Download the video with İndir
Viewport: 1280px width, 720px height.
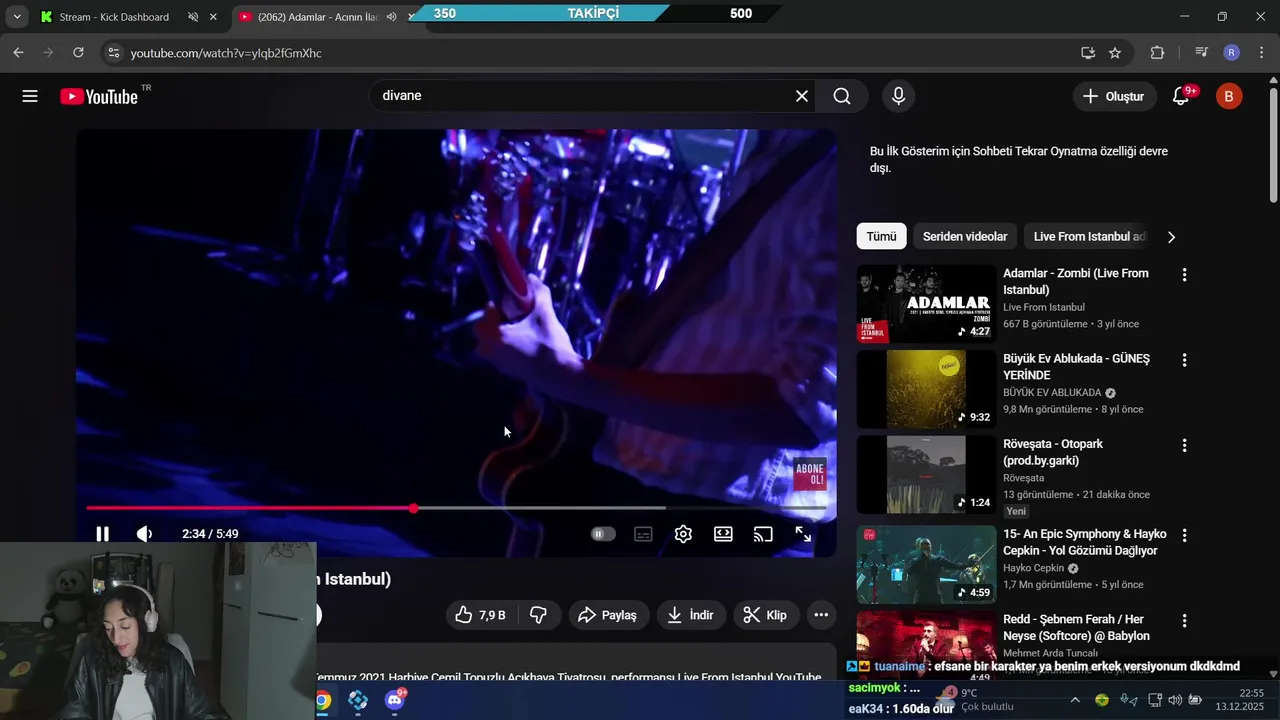(690, 615)
